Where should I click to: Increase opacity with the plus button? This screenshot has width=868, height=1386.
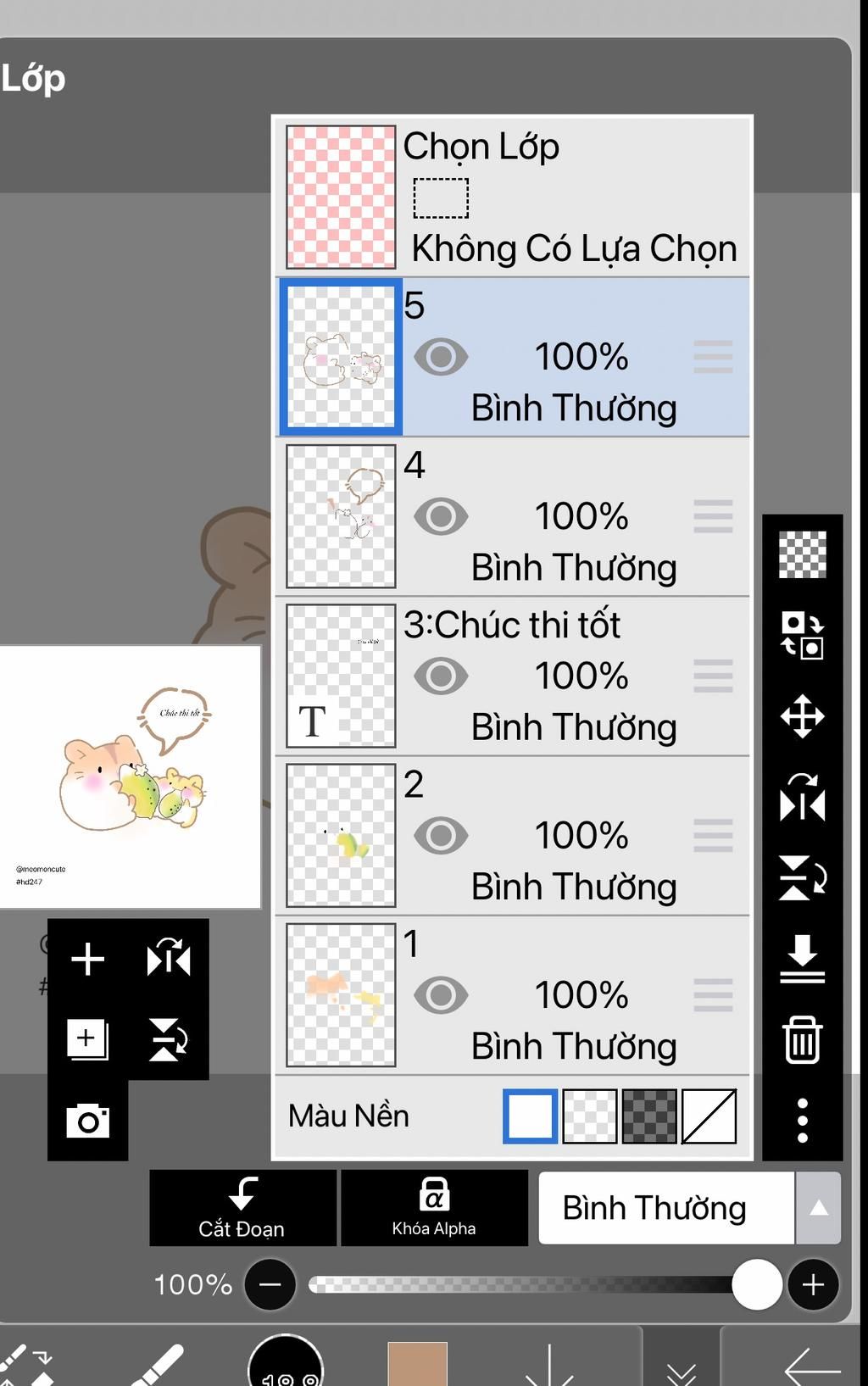[813, 1285]
